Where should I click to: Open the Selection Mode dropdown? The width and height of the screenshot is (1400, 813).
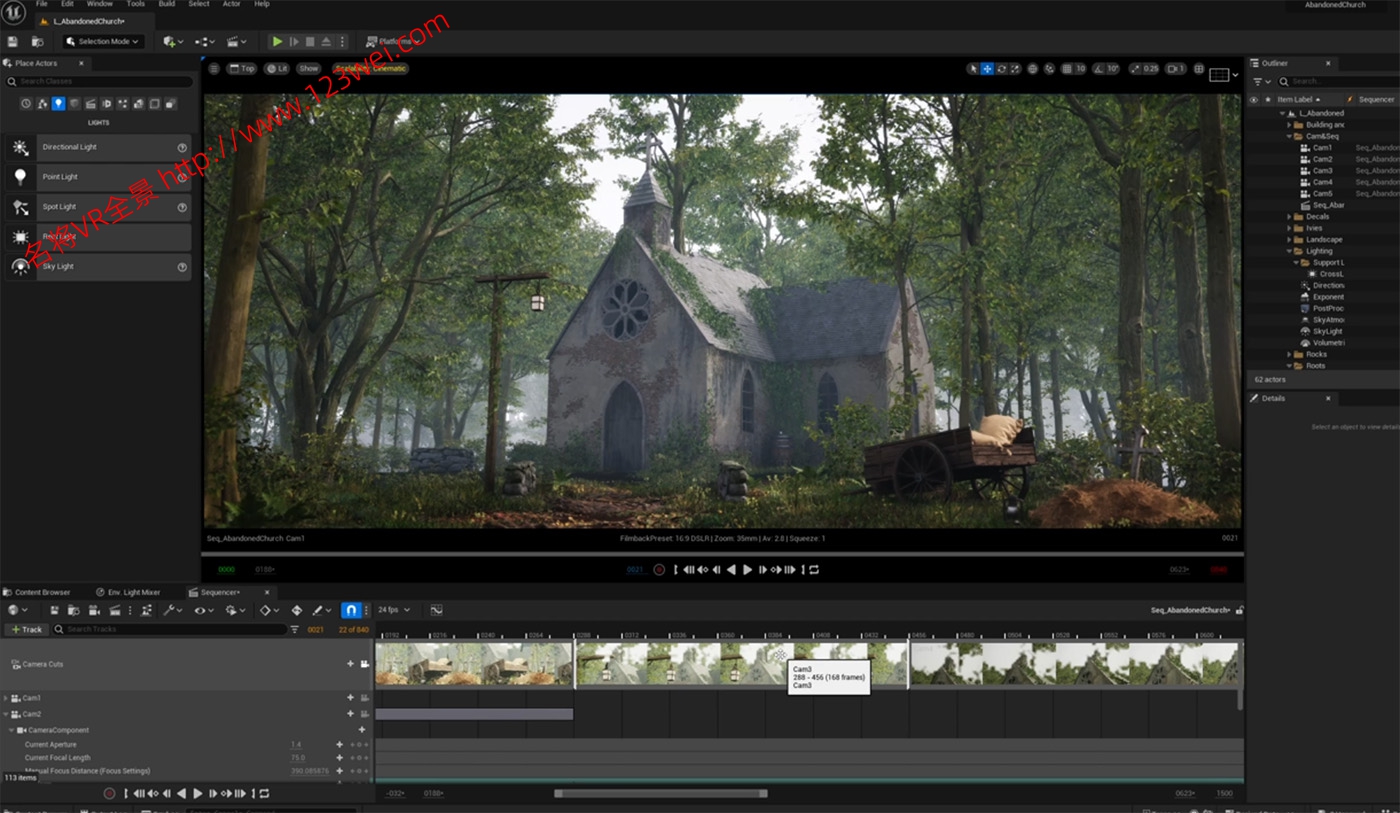103,42
